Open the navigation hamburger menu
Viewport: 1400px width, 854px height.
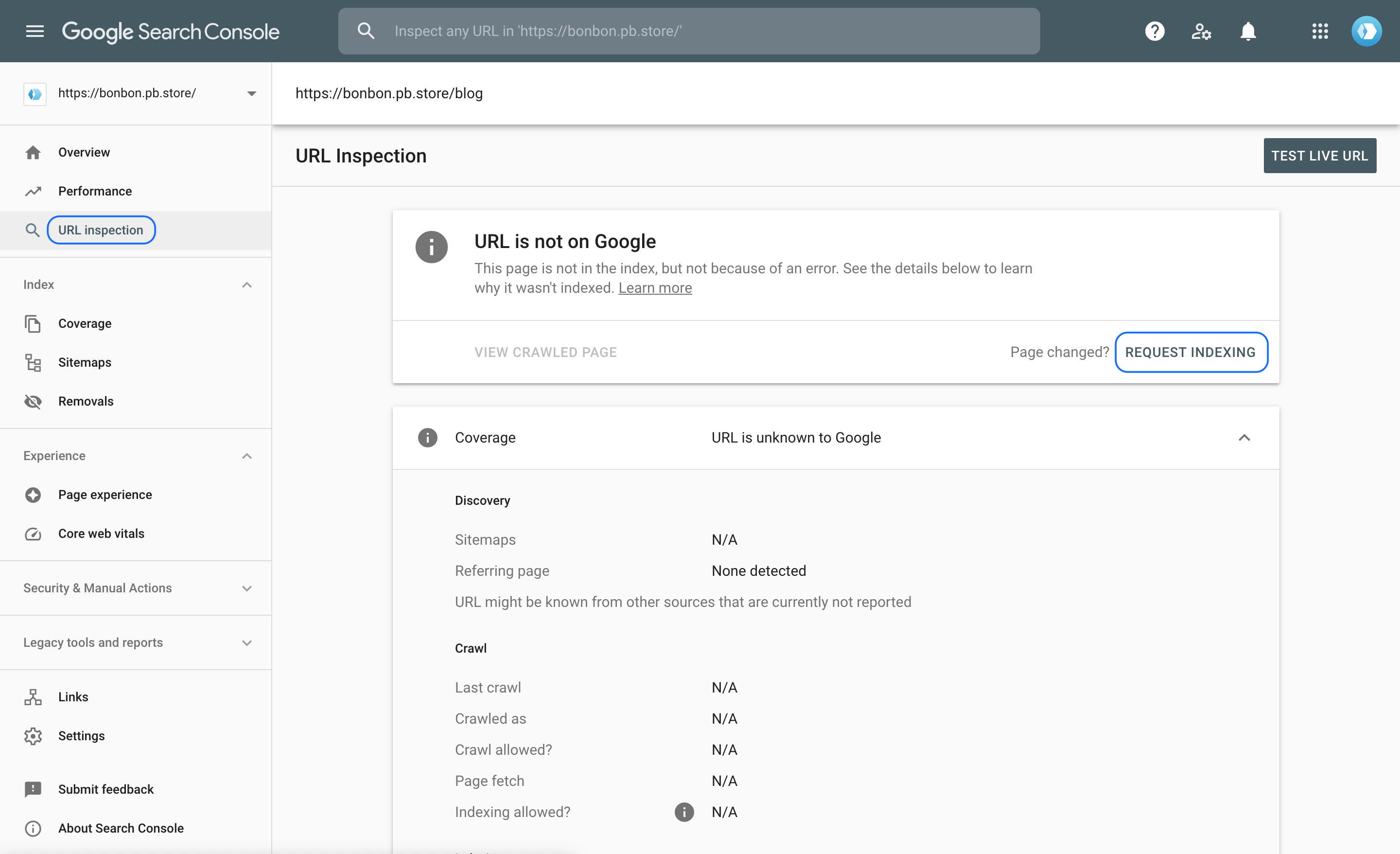pos(34,31)
